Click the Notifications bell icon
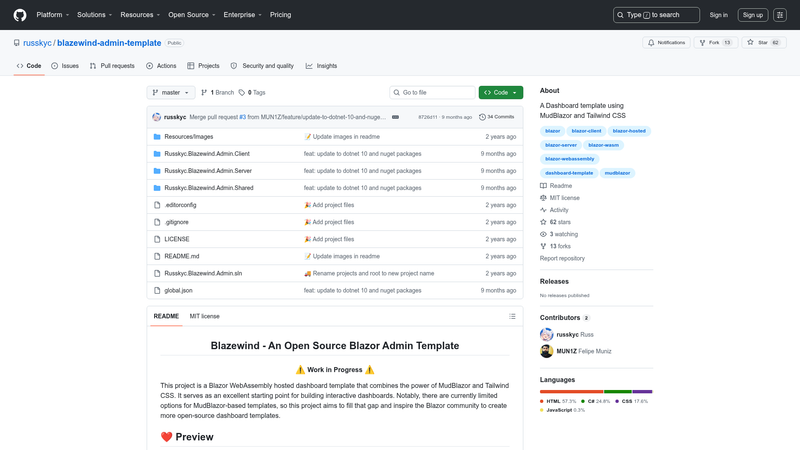 pyautogui.click(x=651, y=43)
